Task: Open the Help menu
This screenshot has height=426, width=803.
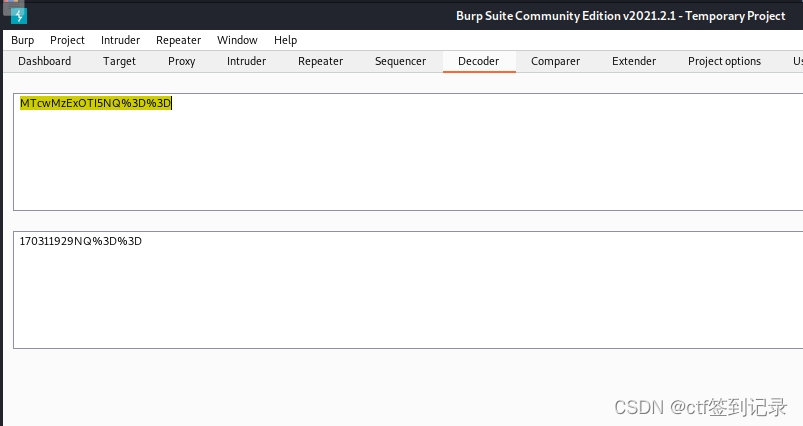Action: (x=285, y=40)
